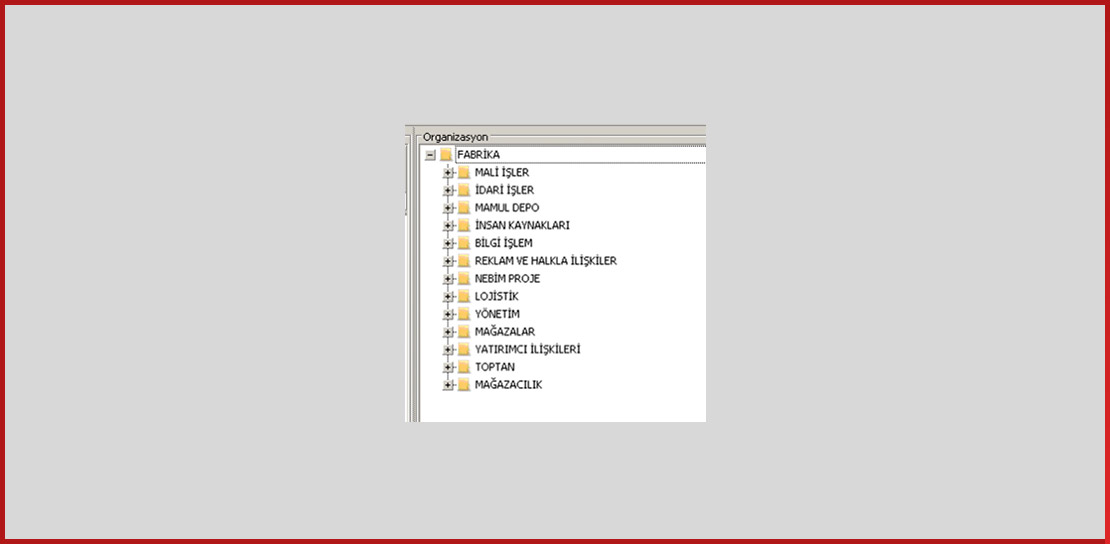
Task: Click the İNSAN KAYNAKLARI folder icon
Action: (x=464, y=225)
